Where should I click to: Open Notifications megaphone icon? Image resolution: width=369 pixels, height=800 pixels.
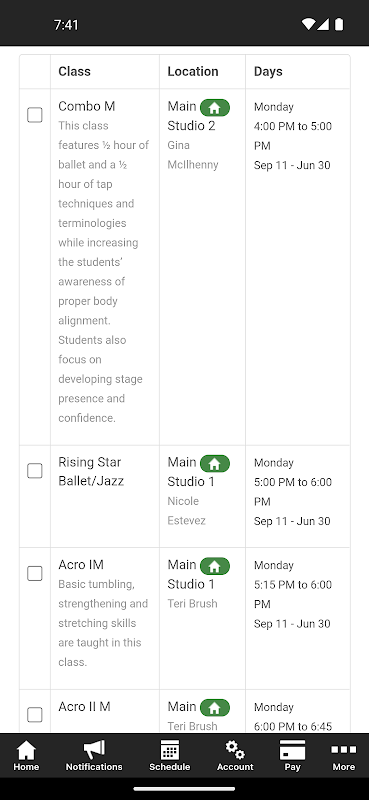94,749
